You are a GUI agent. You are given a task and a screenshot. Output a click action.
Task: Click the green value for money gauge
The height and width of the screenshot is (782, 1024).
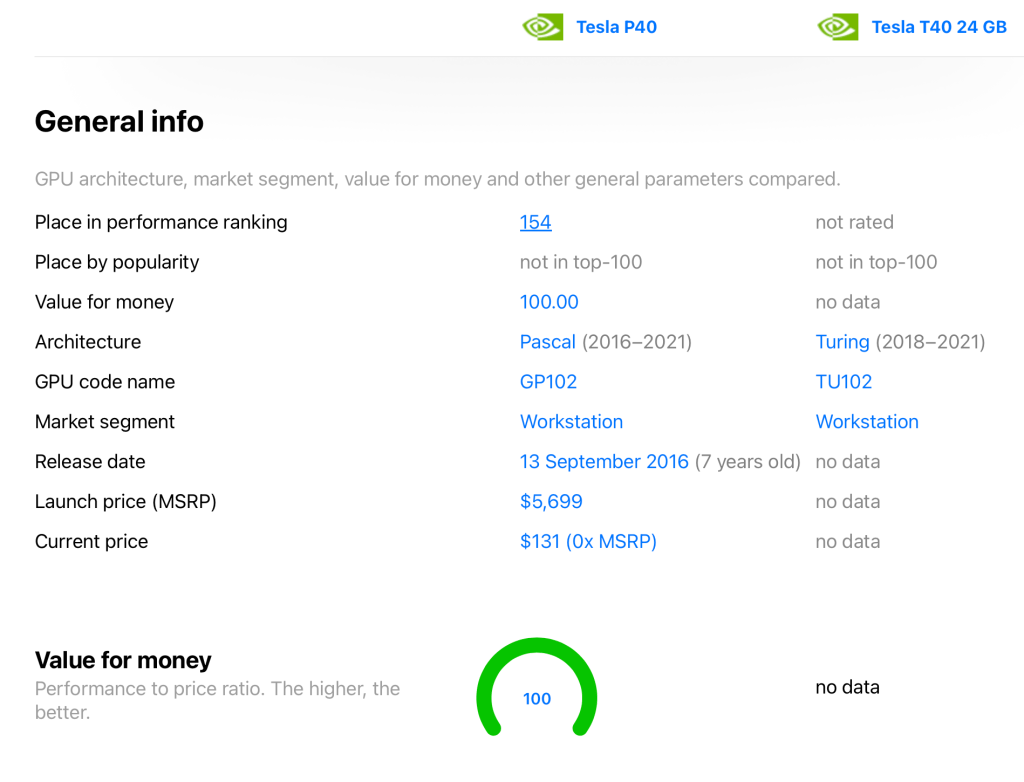[x=537, y=650]
